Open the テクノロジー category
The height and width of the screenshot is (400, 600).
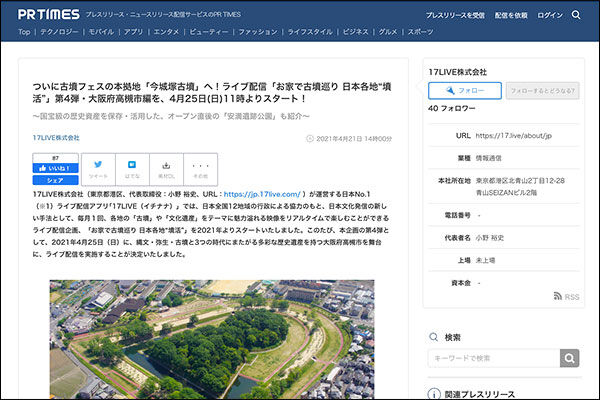pos(59,32)
